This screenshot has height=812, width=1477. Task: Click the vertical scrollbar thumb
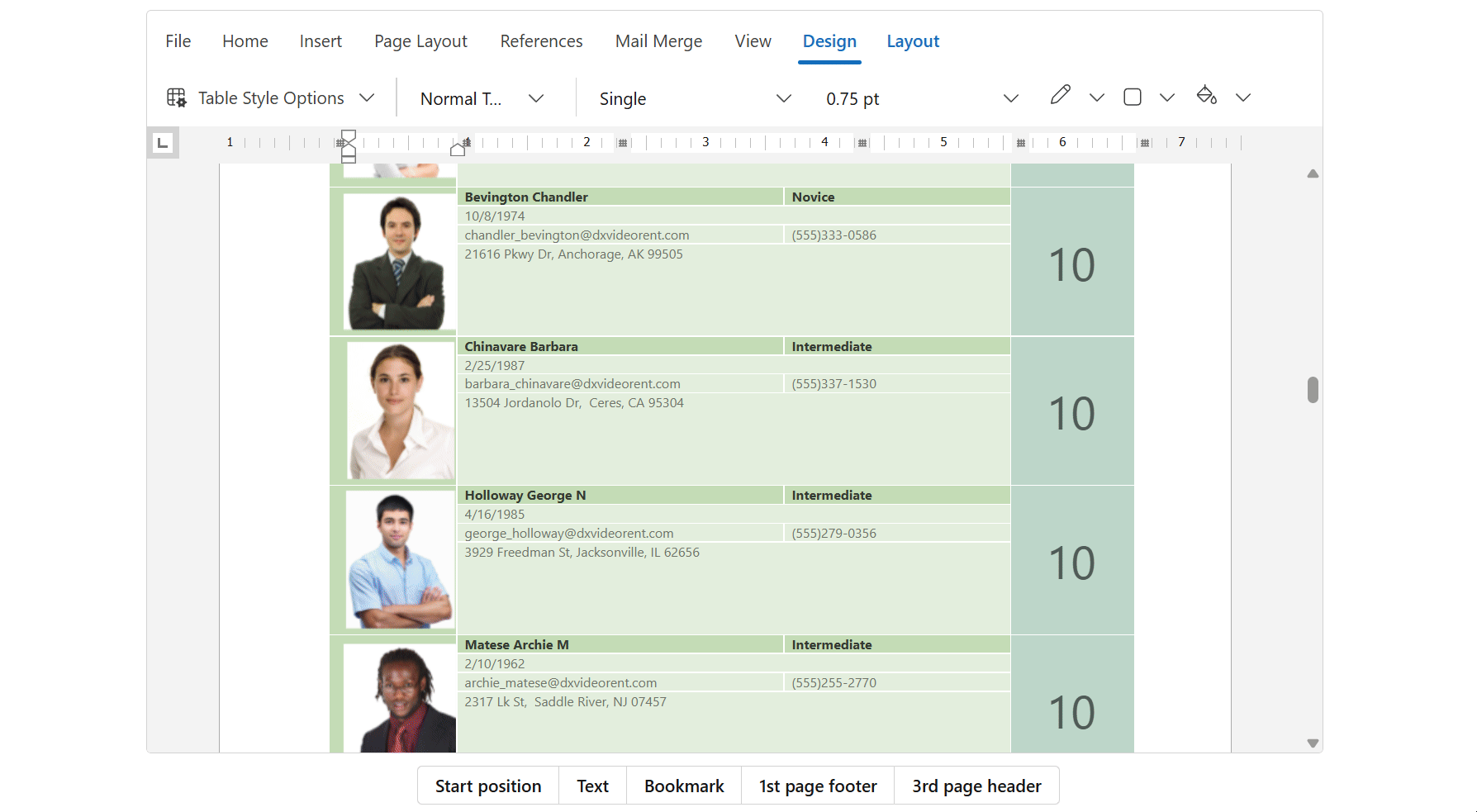click(x=1313, y=390)
